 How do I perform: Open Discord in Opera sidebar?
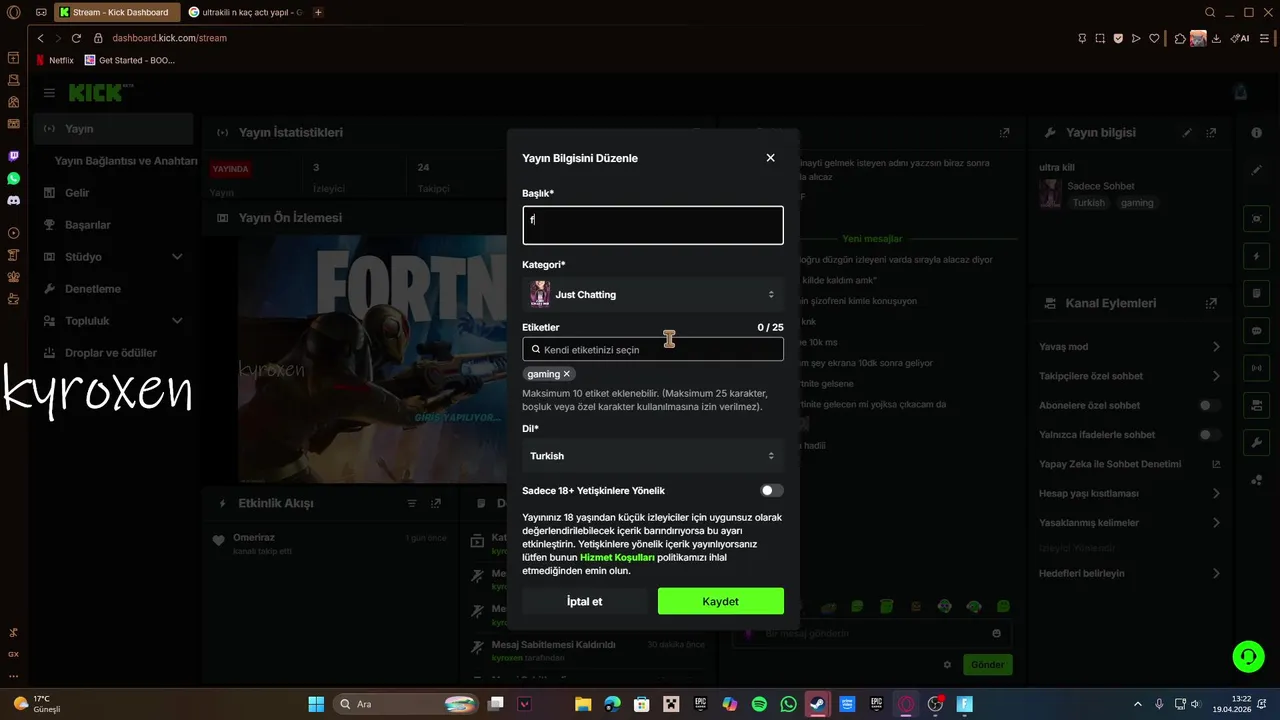point(13,200)
